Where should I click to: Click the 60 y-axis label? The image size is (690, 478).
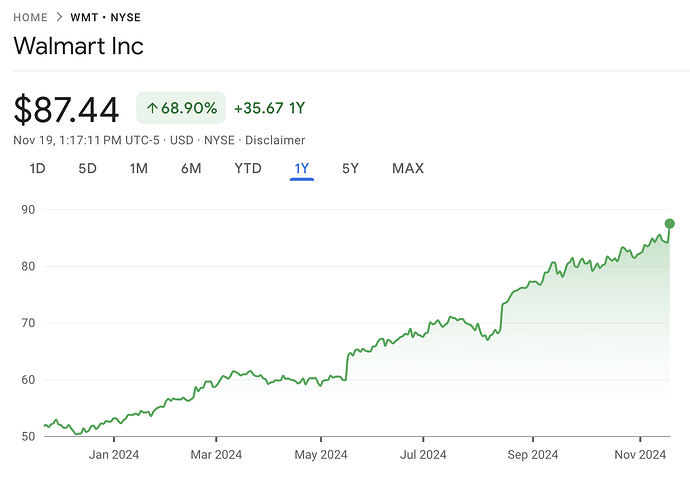[x=28, y=379]
